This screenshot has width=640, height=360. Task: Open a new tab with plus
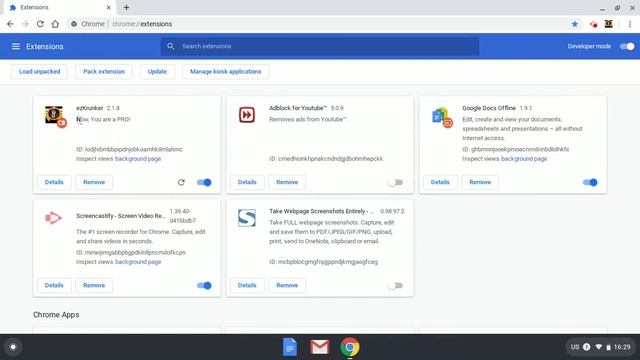point(126,7)
